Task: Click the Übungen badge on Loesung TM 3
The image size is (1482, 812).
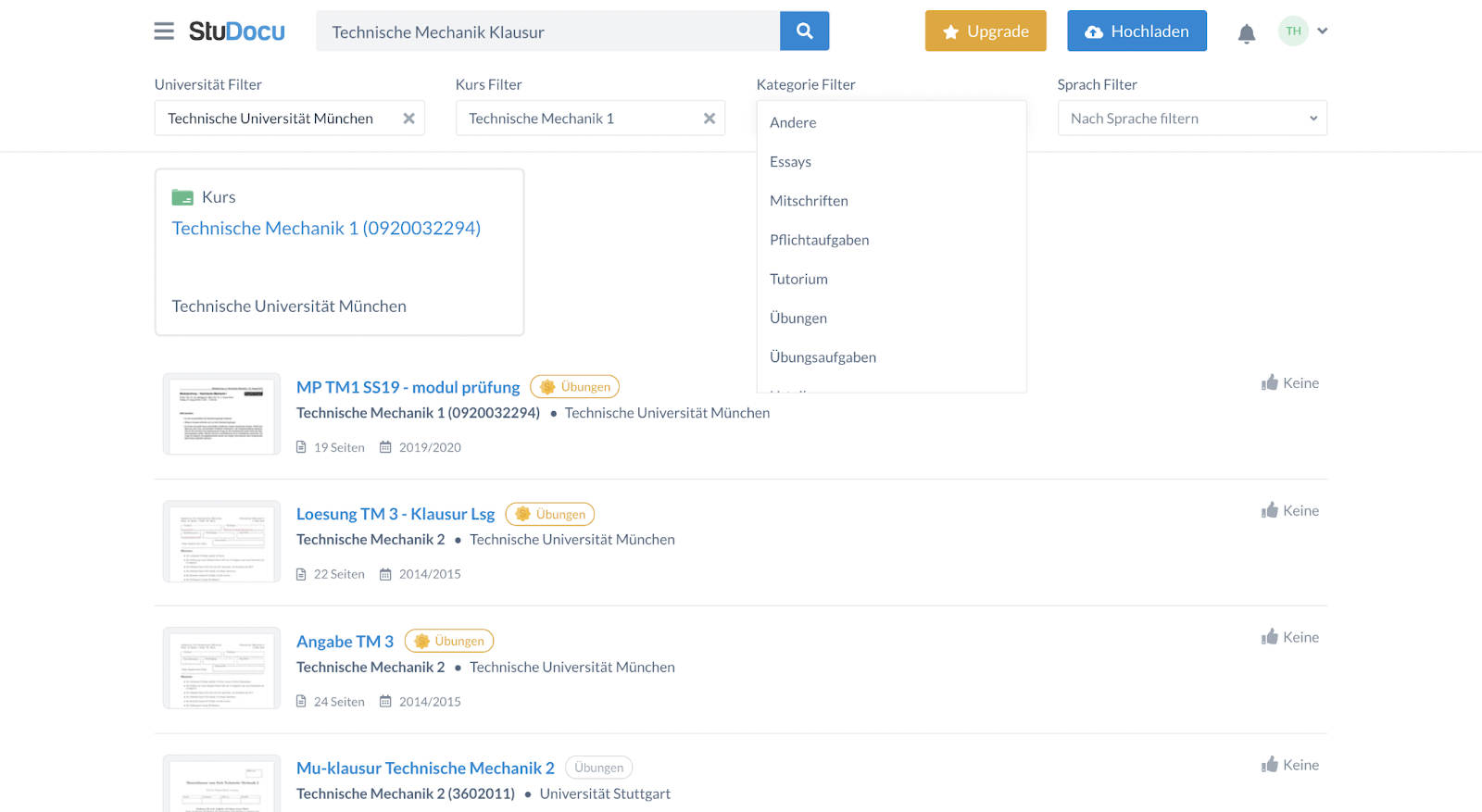Action: tap(550, 514)
